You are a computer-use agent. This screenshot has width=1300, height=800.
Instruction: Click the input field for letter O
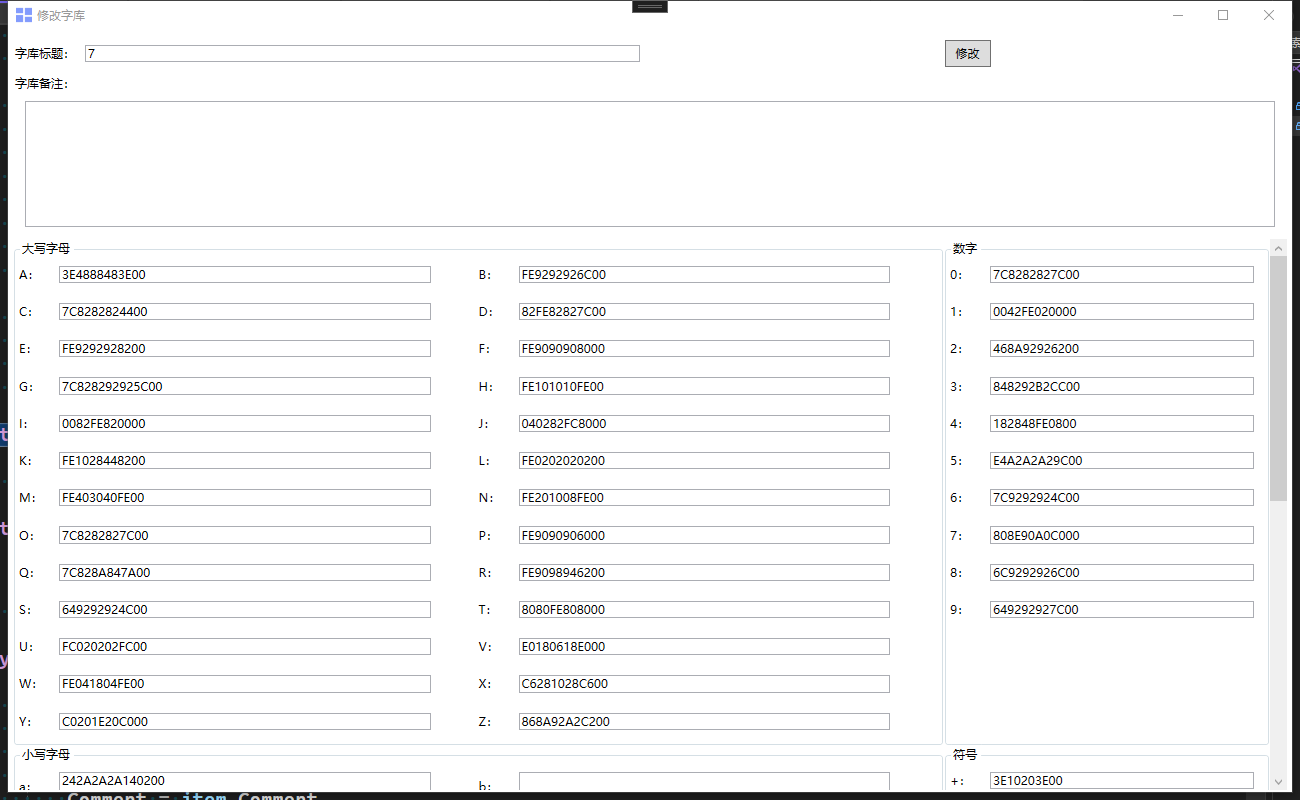point(245,535)
